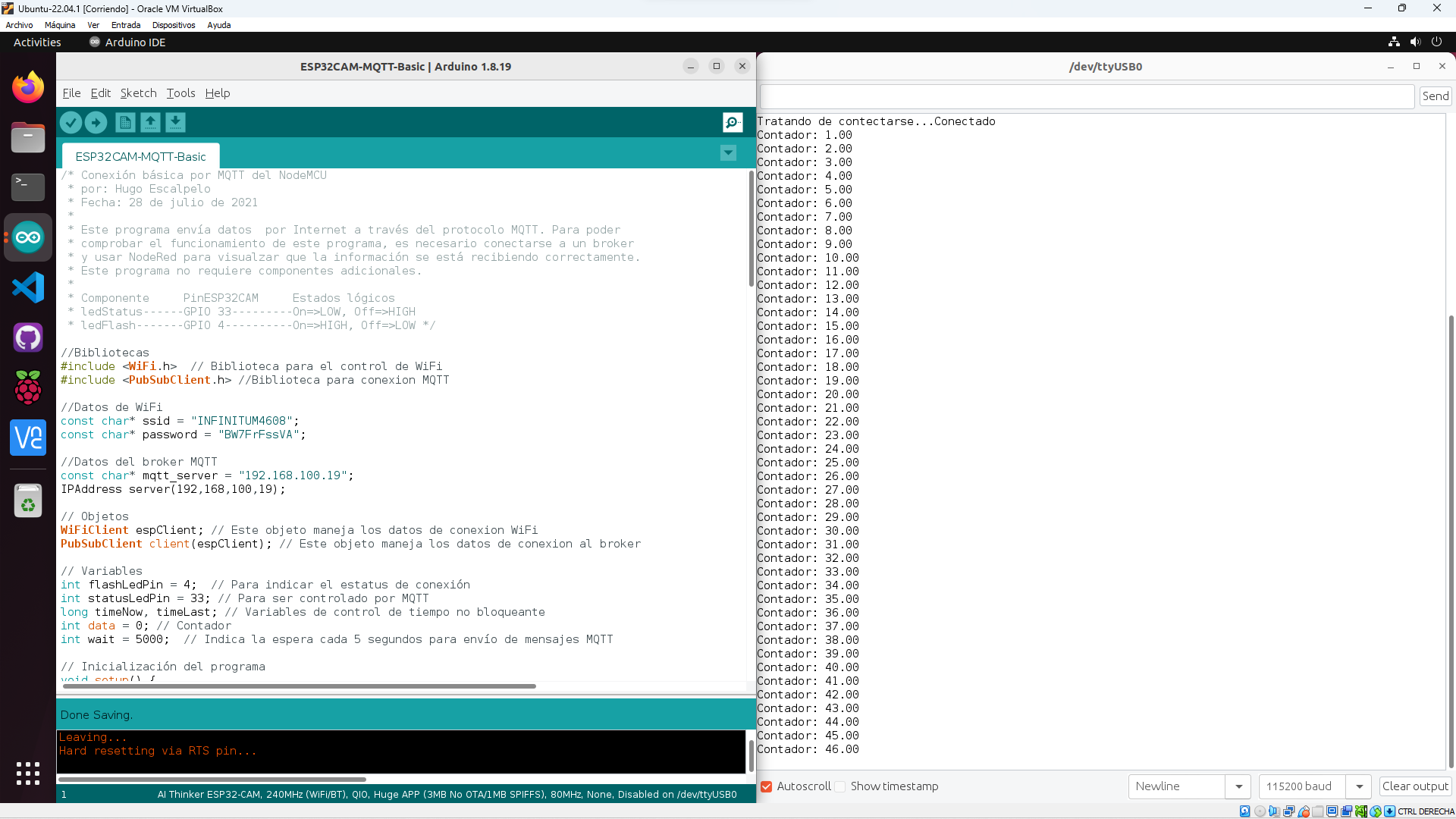1456x819 pixels.
Task: Click the New sketch file icon
Action: 125,122
